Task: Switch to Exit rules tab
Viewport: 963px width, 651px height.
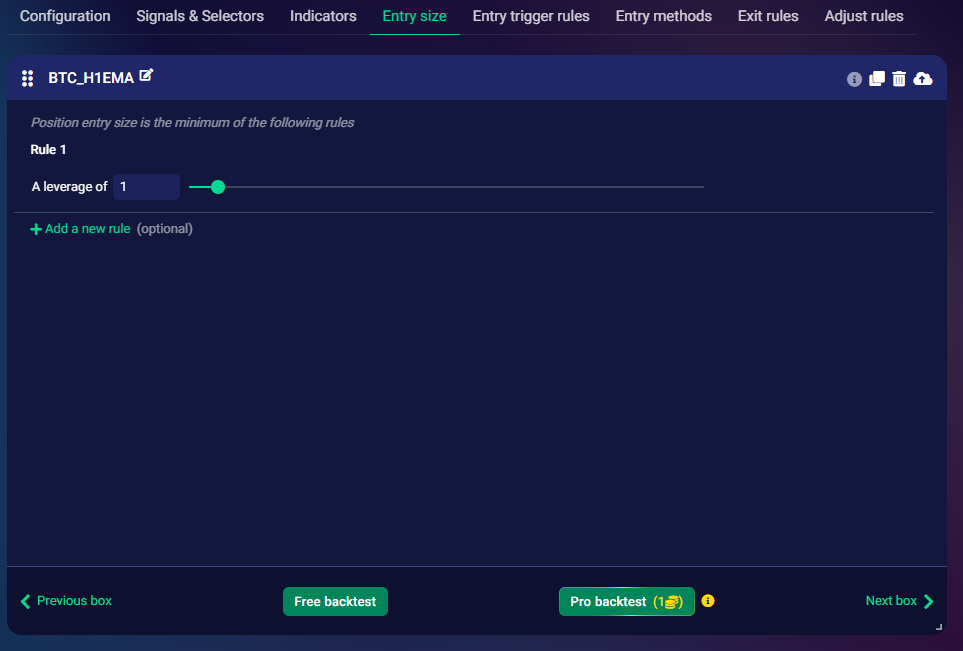Action: click(768, 16)
